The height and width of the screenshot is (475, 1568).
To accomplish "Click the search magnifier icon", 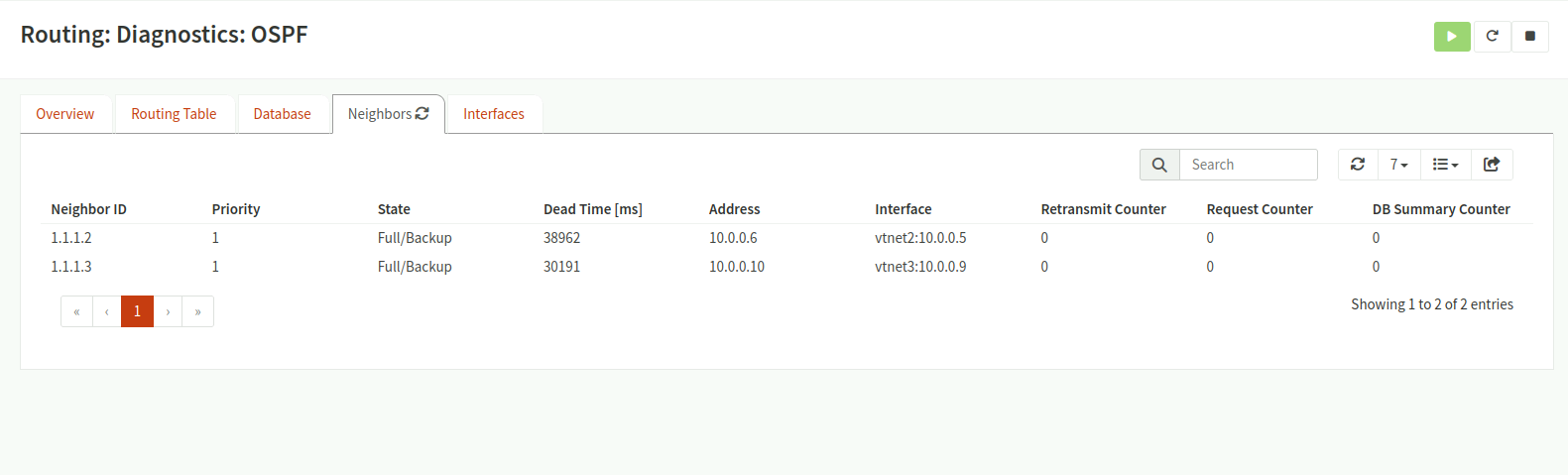I will pos(1159,165).
